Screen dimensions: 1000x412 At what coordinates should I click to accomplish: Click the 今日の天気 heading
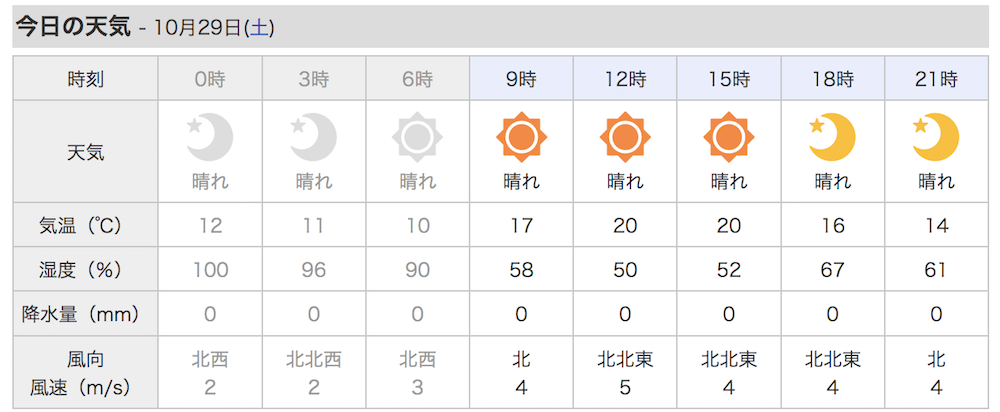(73, 27)
